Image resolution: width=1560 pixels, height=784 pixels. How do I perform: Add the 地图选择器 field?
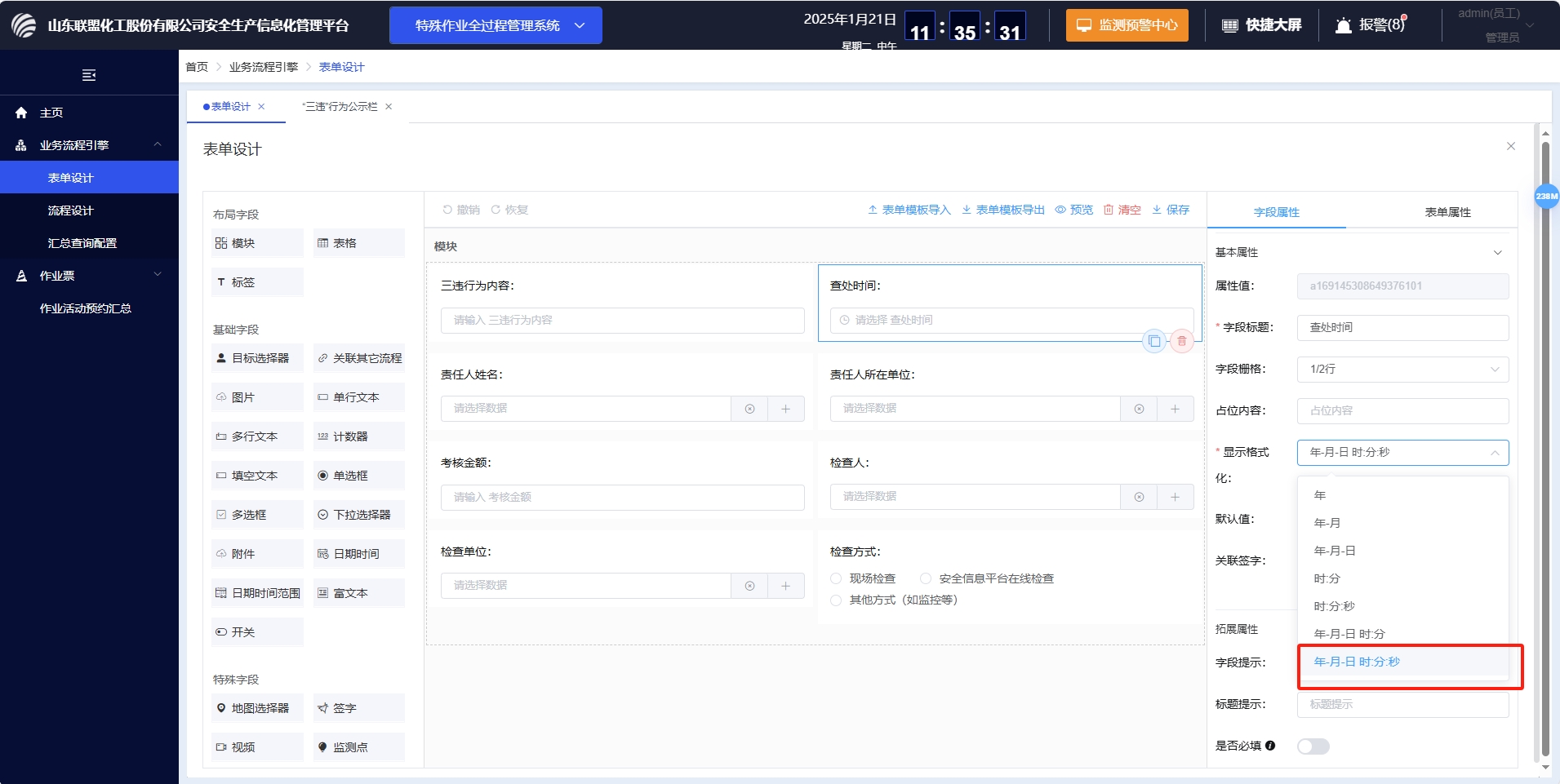tap(257, 708)
